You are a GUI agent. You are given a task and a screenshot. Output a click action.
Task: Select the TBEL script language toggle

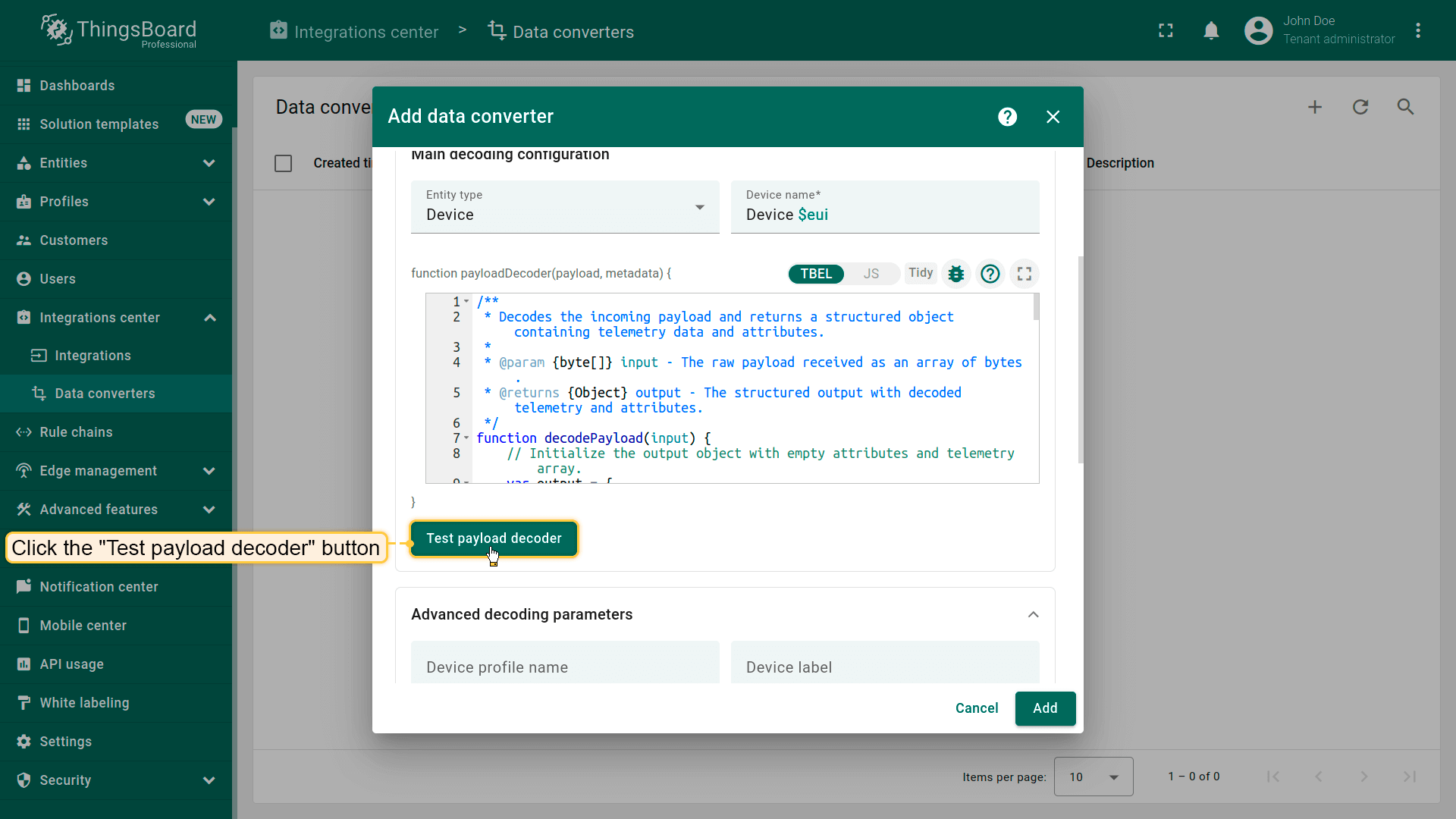[x=816, y=274]
